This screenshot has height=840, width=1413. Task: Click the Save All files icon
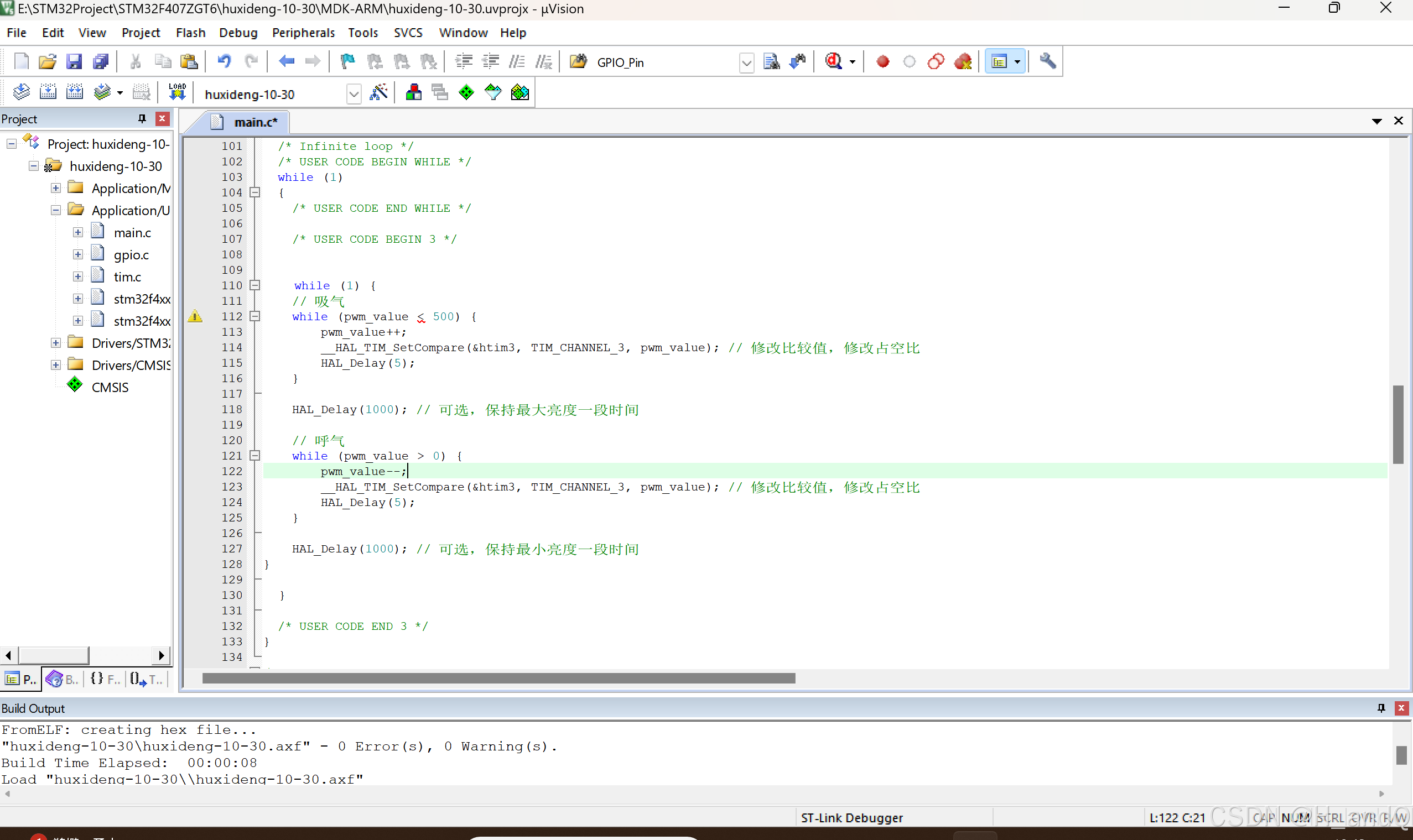pyautogui.click(x=101, y=61)
